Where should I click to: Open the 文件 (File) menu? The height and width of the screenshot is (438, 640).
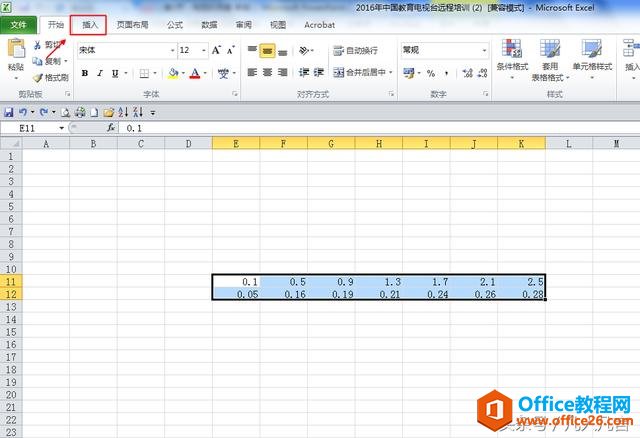(x=19, y=23)
